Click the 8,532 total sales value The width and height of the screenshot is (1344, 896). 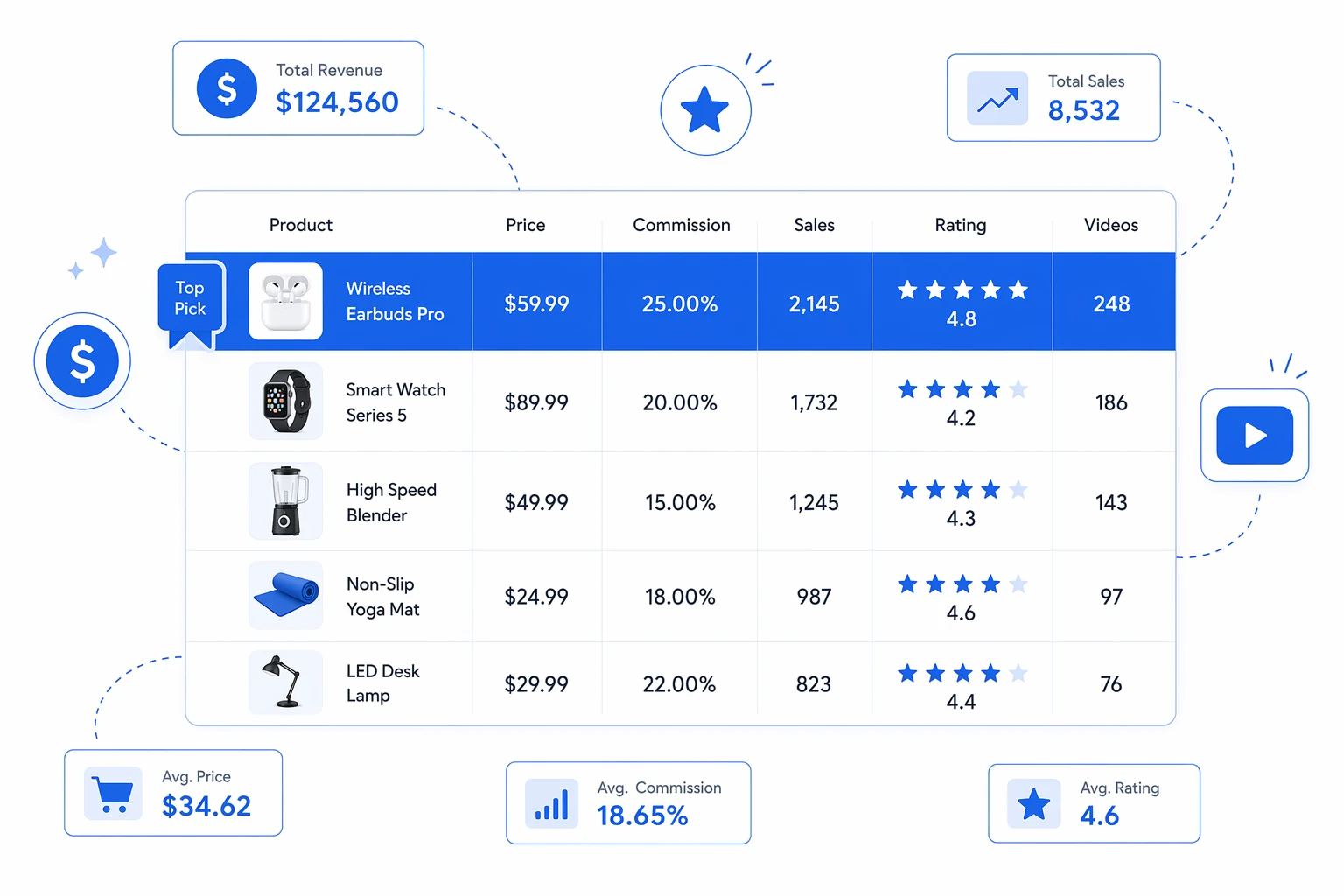click(x=1084, y=110)
